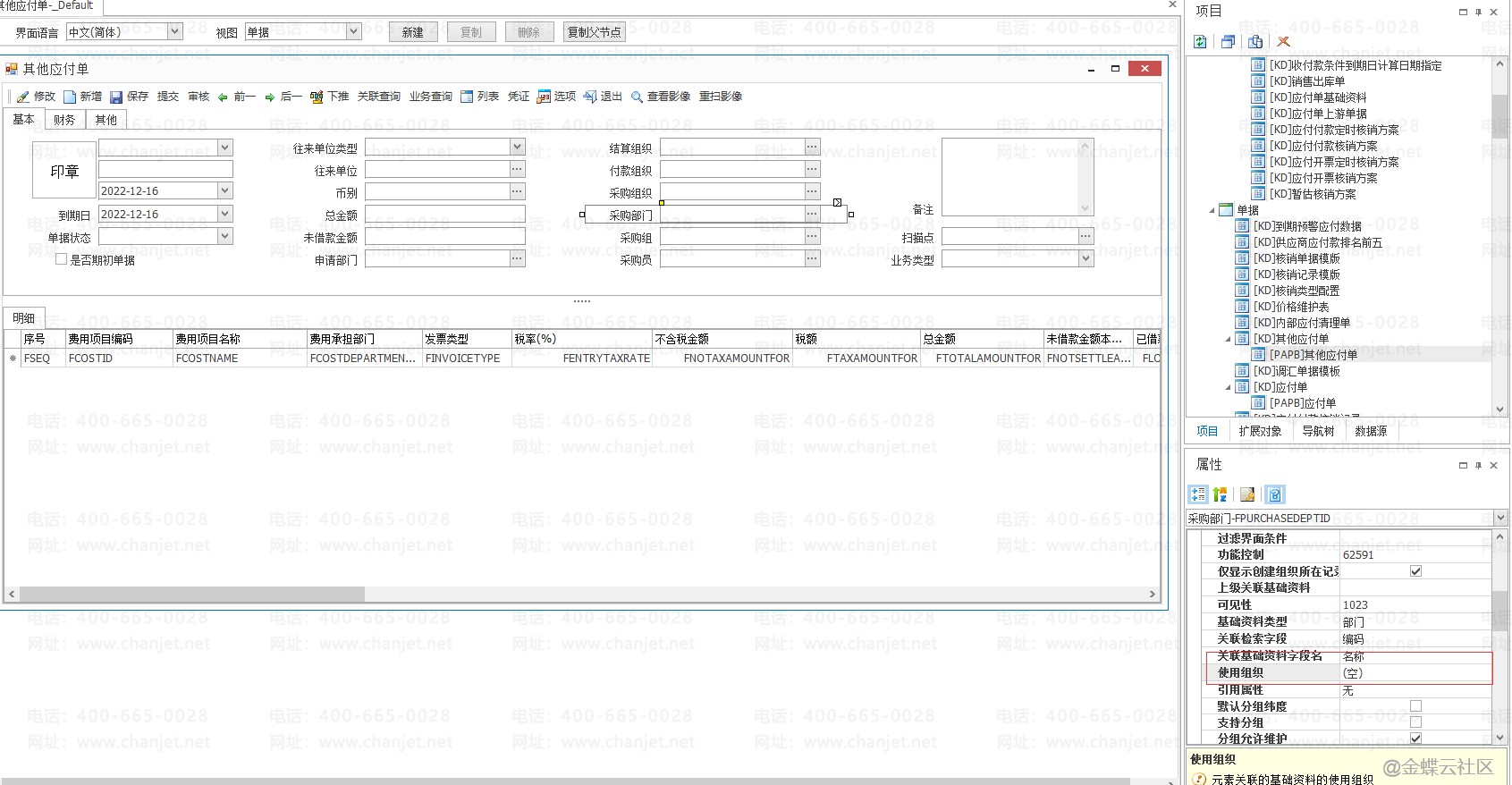
Task: Click the refresh icon in 项目 panel
Action: [x=1200, y=41]
